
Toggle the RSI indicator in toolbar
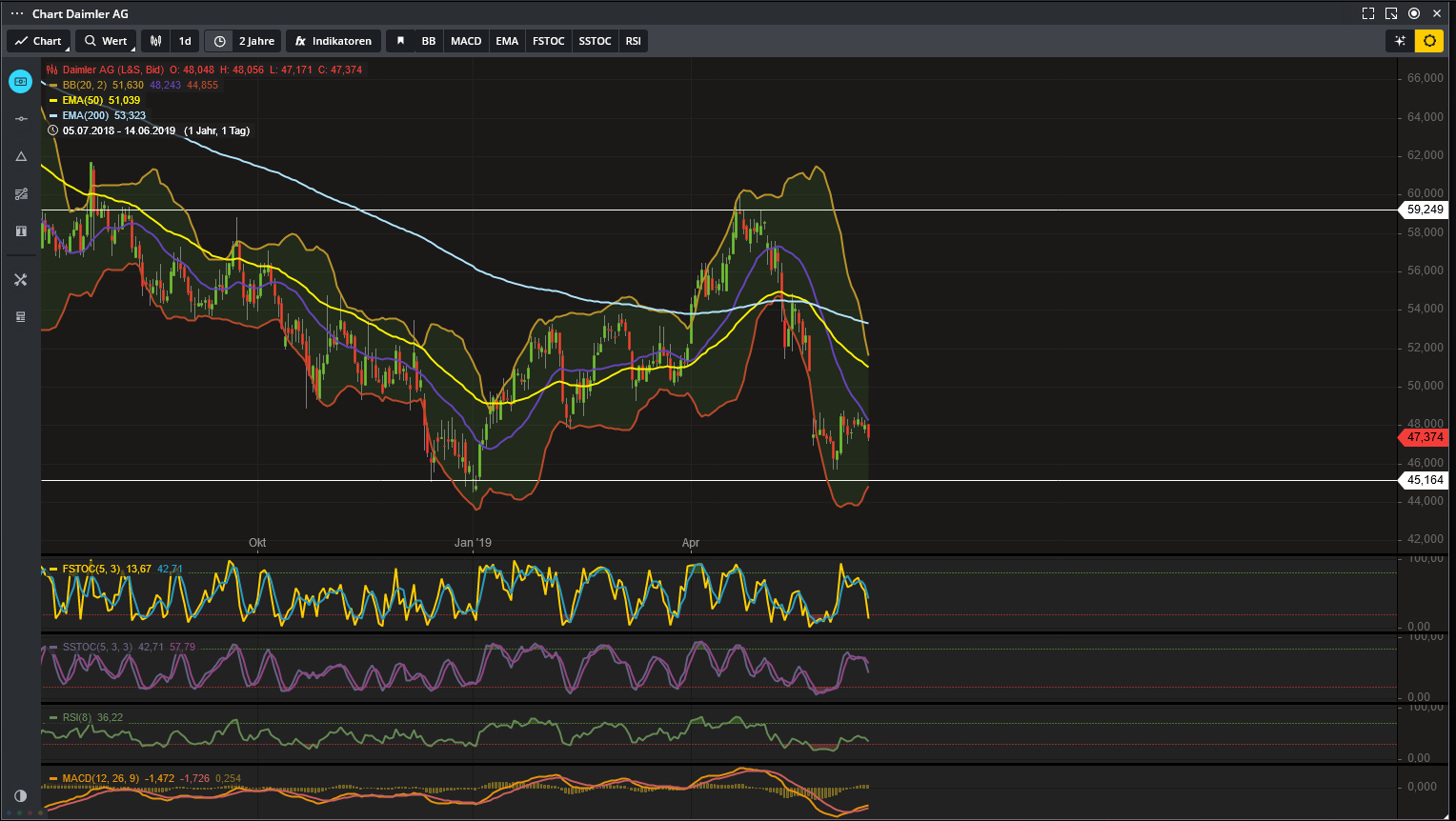click(633, 41)
